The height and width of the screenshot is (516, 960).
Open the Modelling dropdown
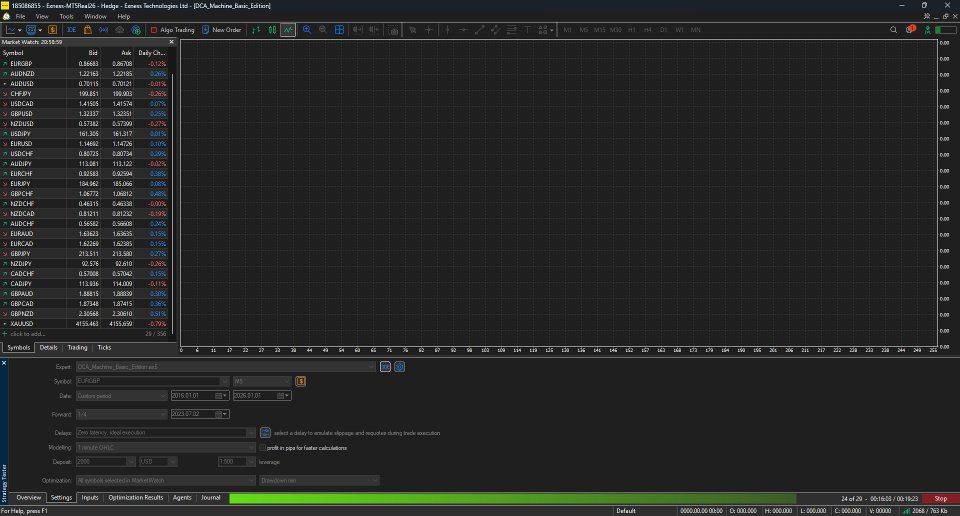coord(166,447)
